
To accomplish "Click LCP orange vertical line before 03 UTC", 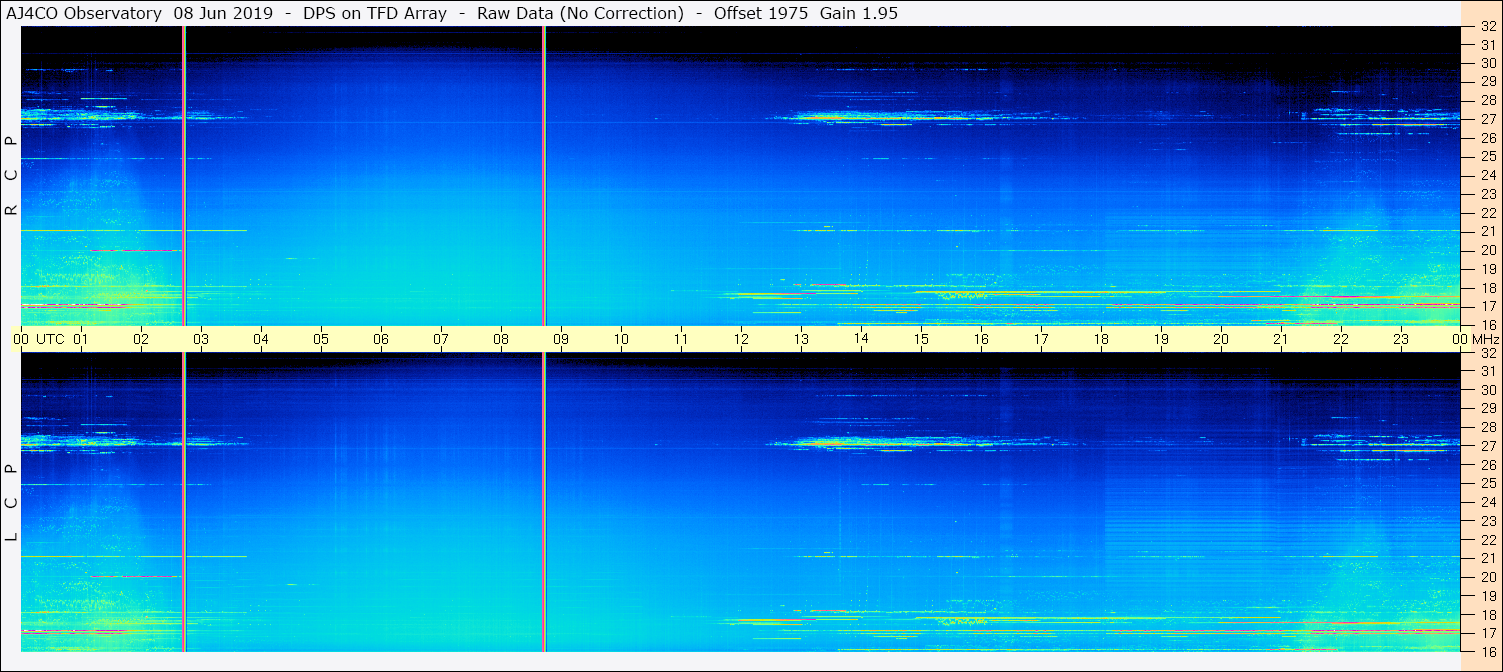I will click(184, 503).
